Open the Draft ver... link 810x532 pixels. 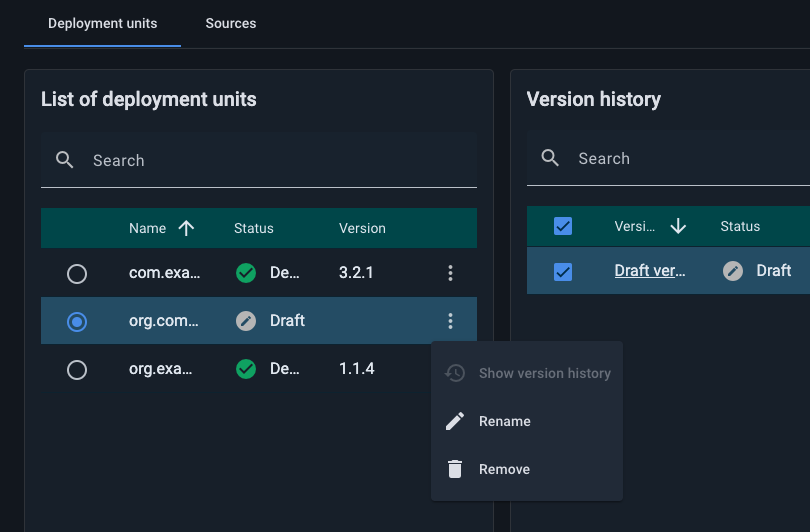click(650, 271)
